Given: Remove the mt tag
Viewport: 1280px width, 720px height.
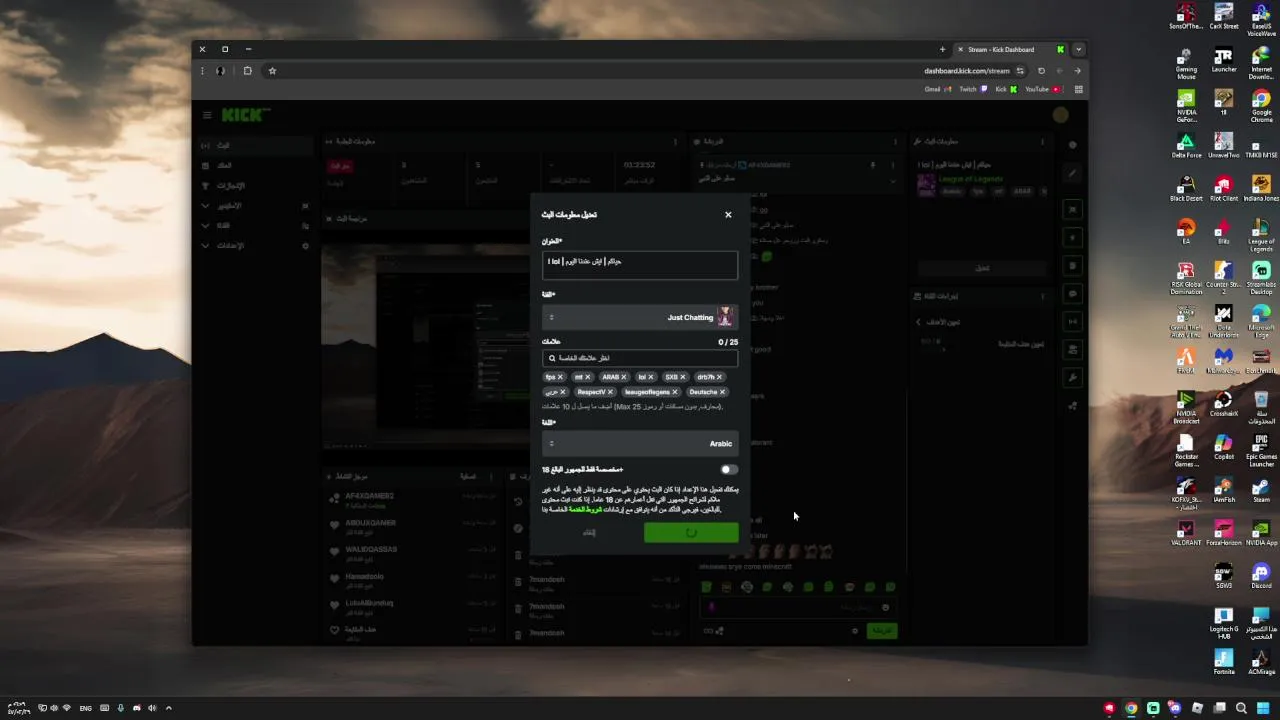Looking at the screenshot, I should coord(587,377).
